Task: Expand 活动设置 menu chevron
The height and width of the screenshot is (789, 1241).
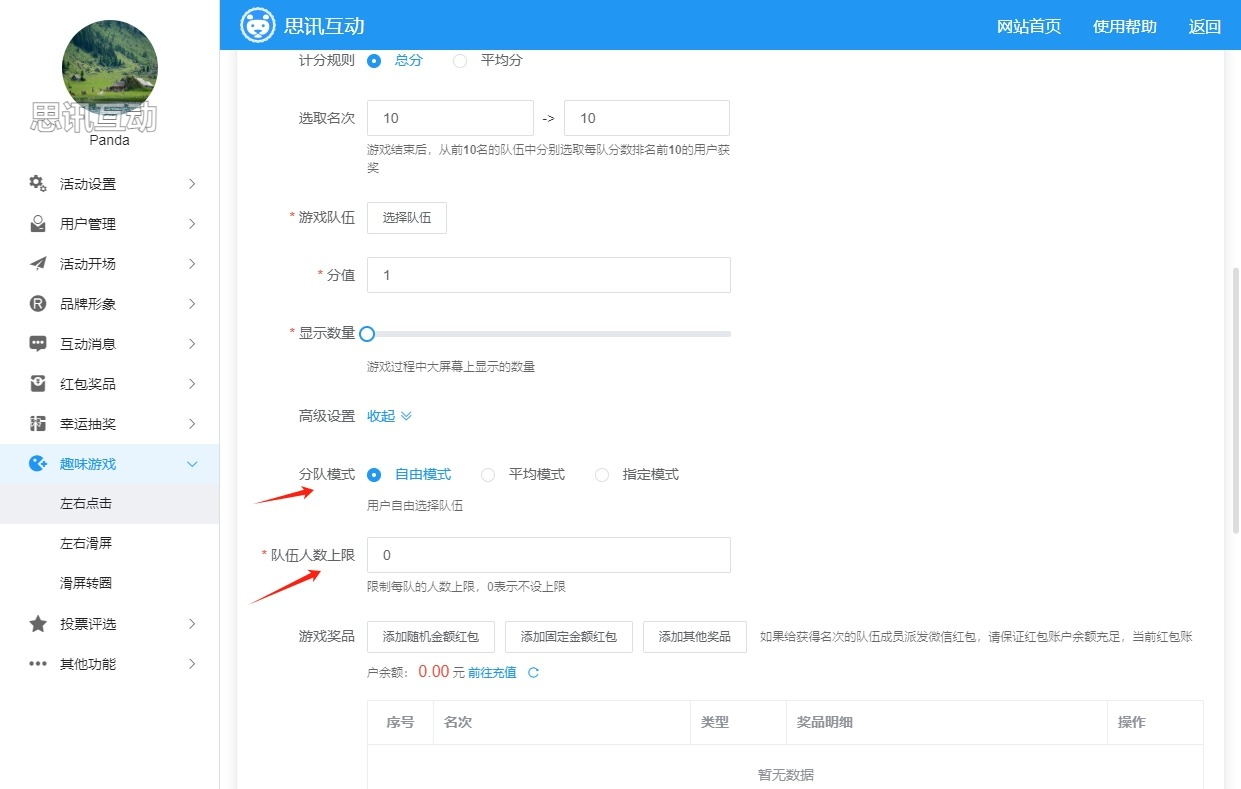Action: pos(192,183)
